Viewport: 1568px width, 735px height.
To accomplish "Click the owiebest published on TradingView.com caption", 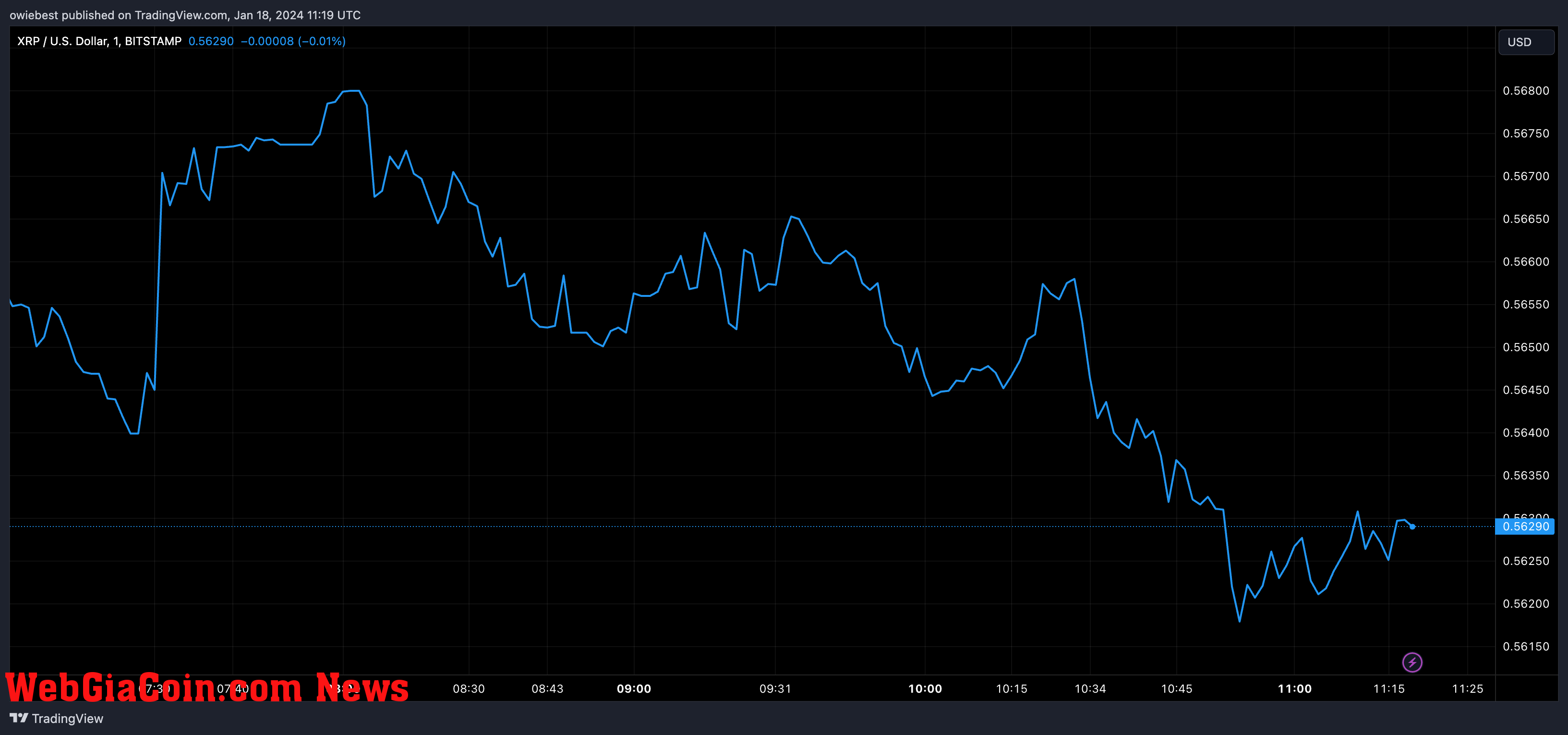I will tap(185, 15).
